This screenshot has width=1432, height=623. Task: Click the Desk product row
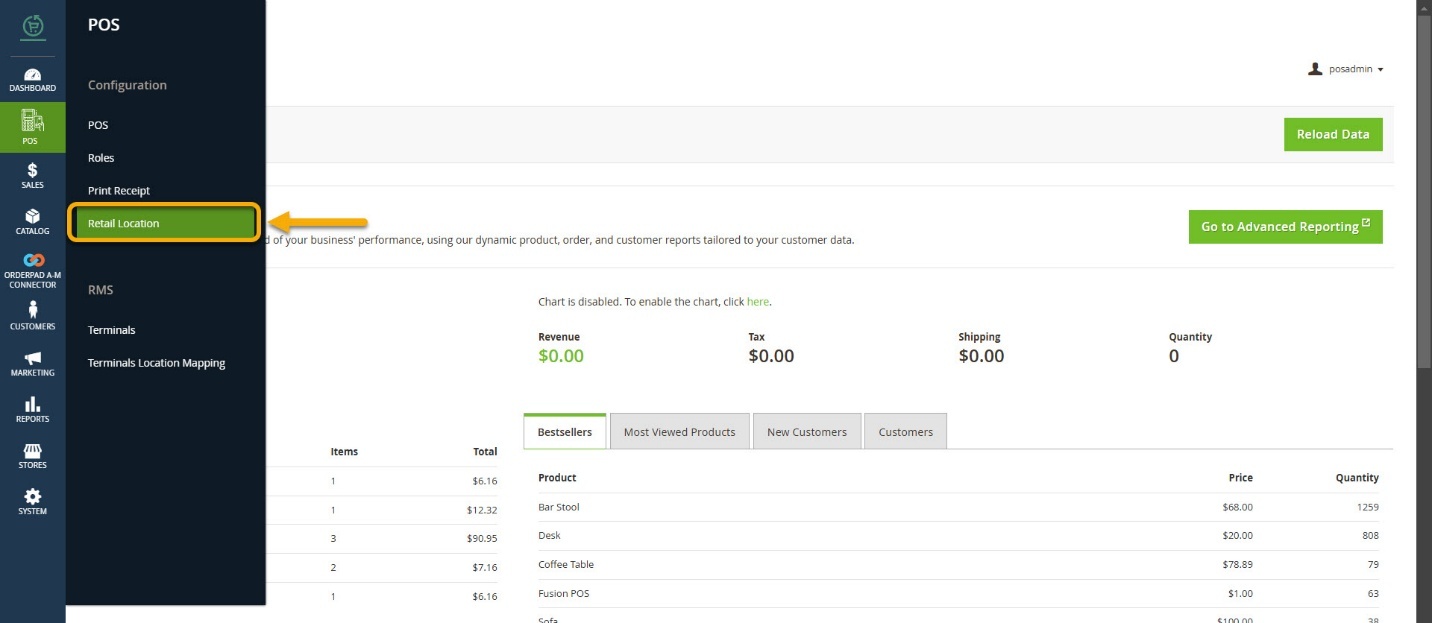(958, 535)
